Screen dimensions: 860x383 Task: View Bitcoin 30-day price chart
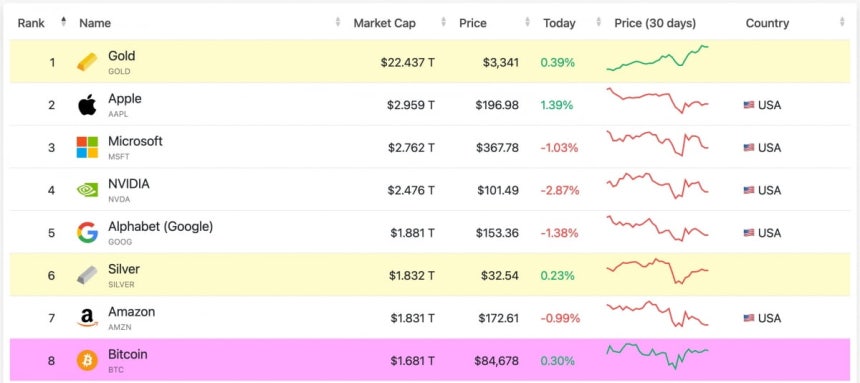point(657,356)
